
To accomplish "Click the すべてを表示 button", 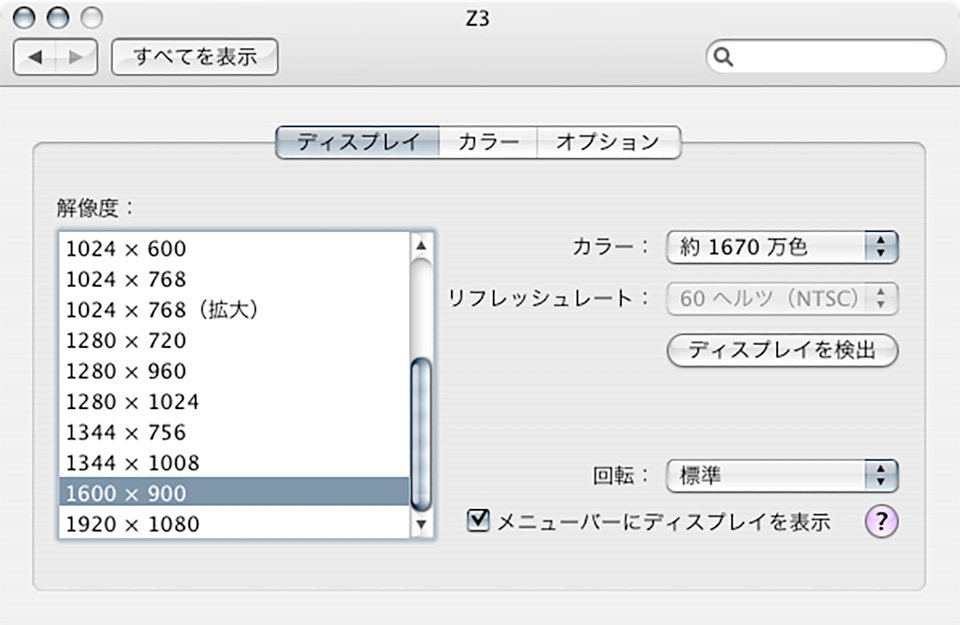I will [x=195, y=57].
